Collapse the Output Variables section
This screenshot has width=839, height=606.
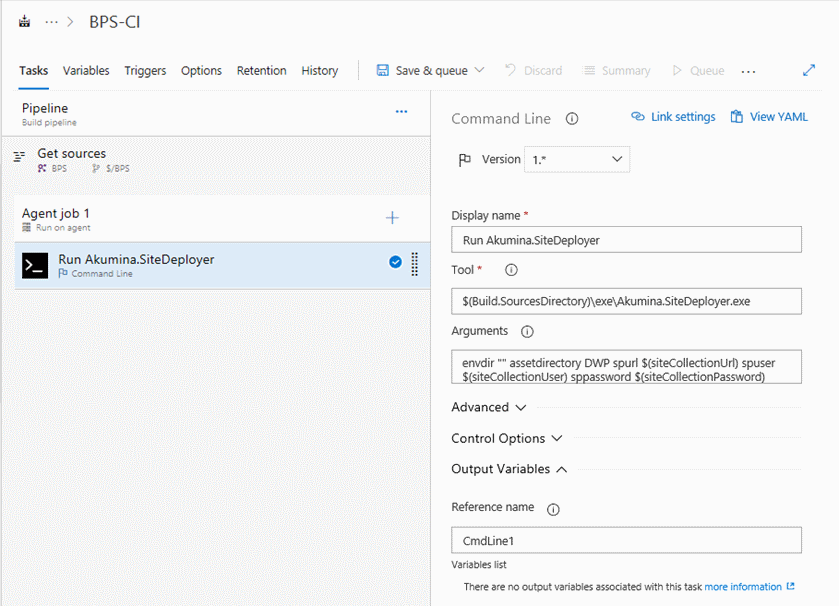tap(509, 469)
